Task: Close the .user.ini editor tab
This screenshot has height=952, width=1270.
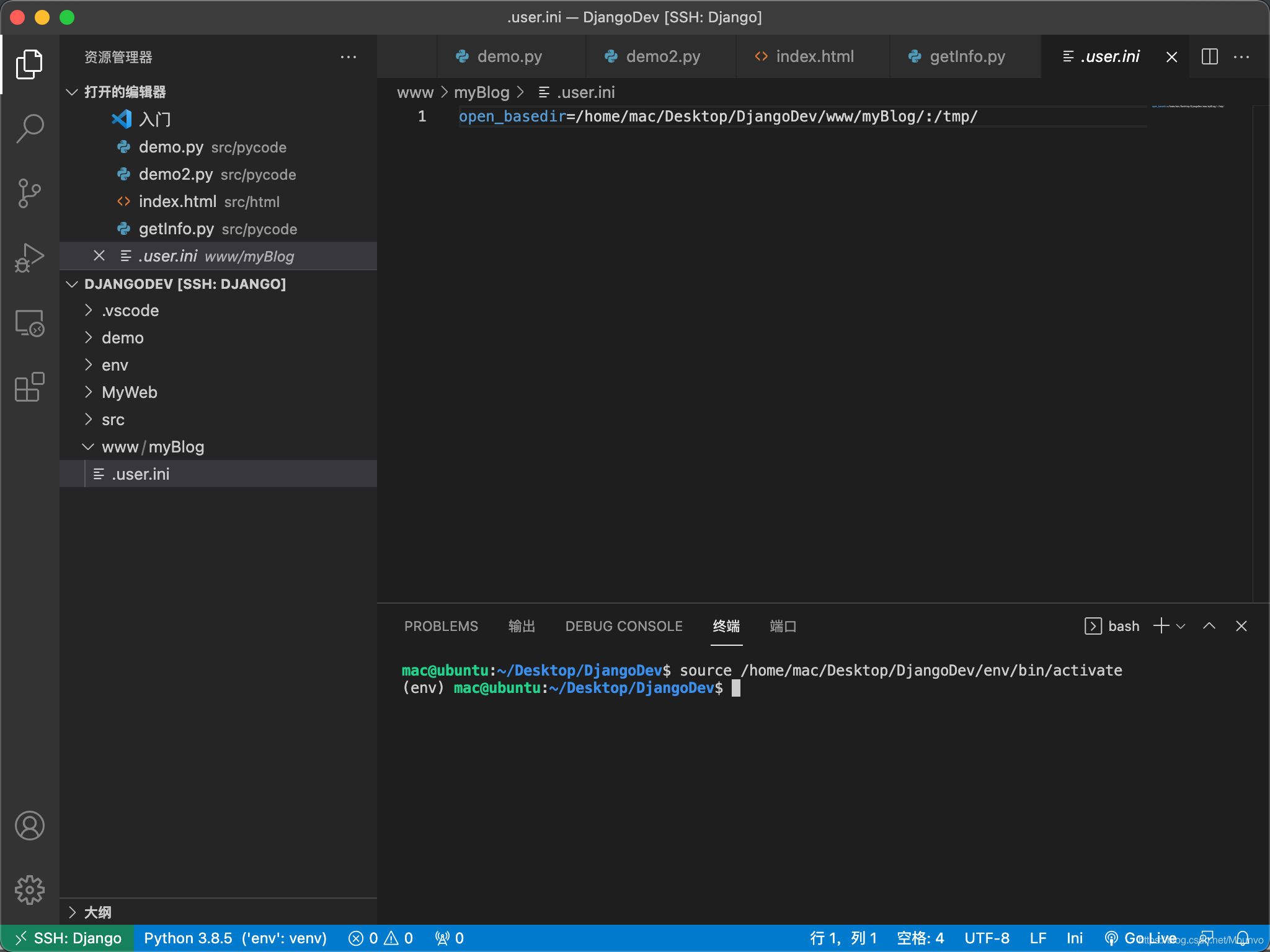Action: [1171, 57]
